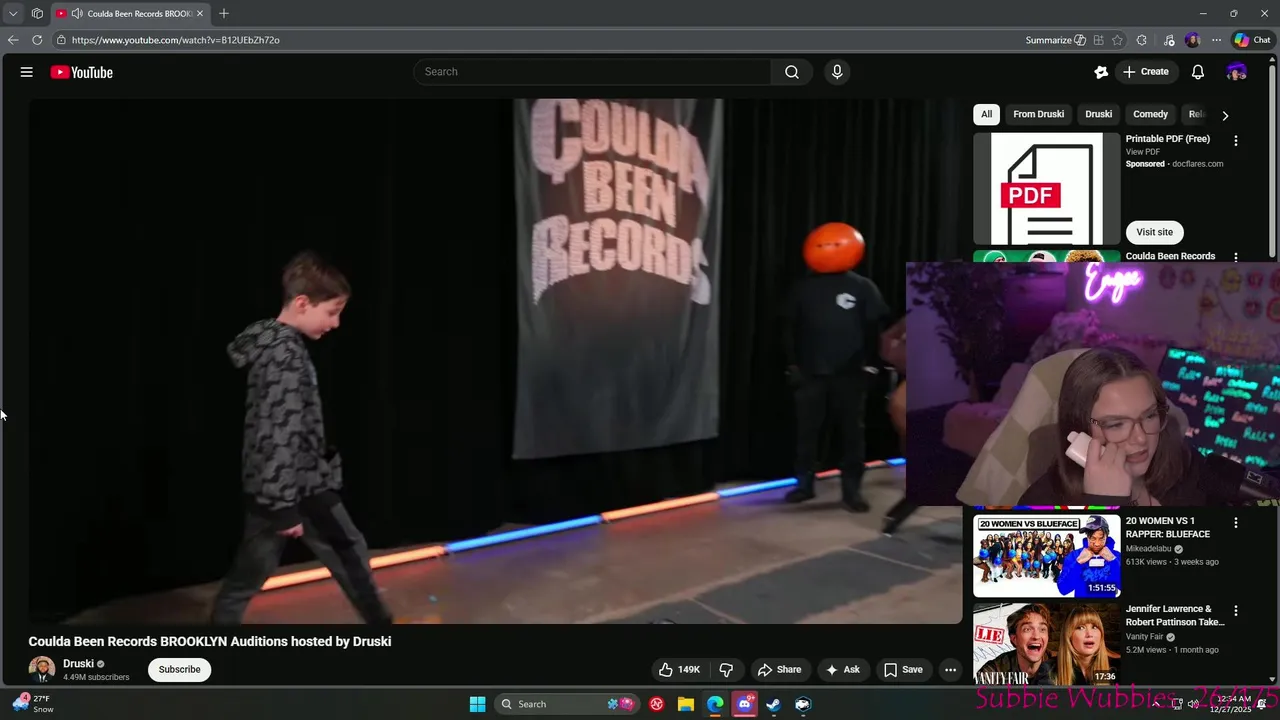
Task: Click the magnifier search button
Action: 792,72
